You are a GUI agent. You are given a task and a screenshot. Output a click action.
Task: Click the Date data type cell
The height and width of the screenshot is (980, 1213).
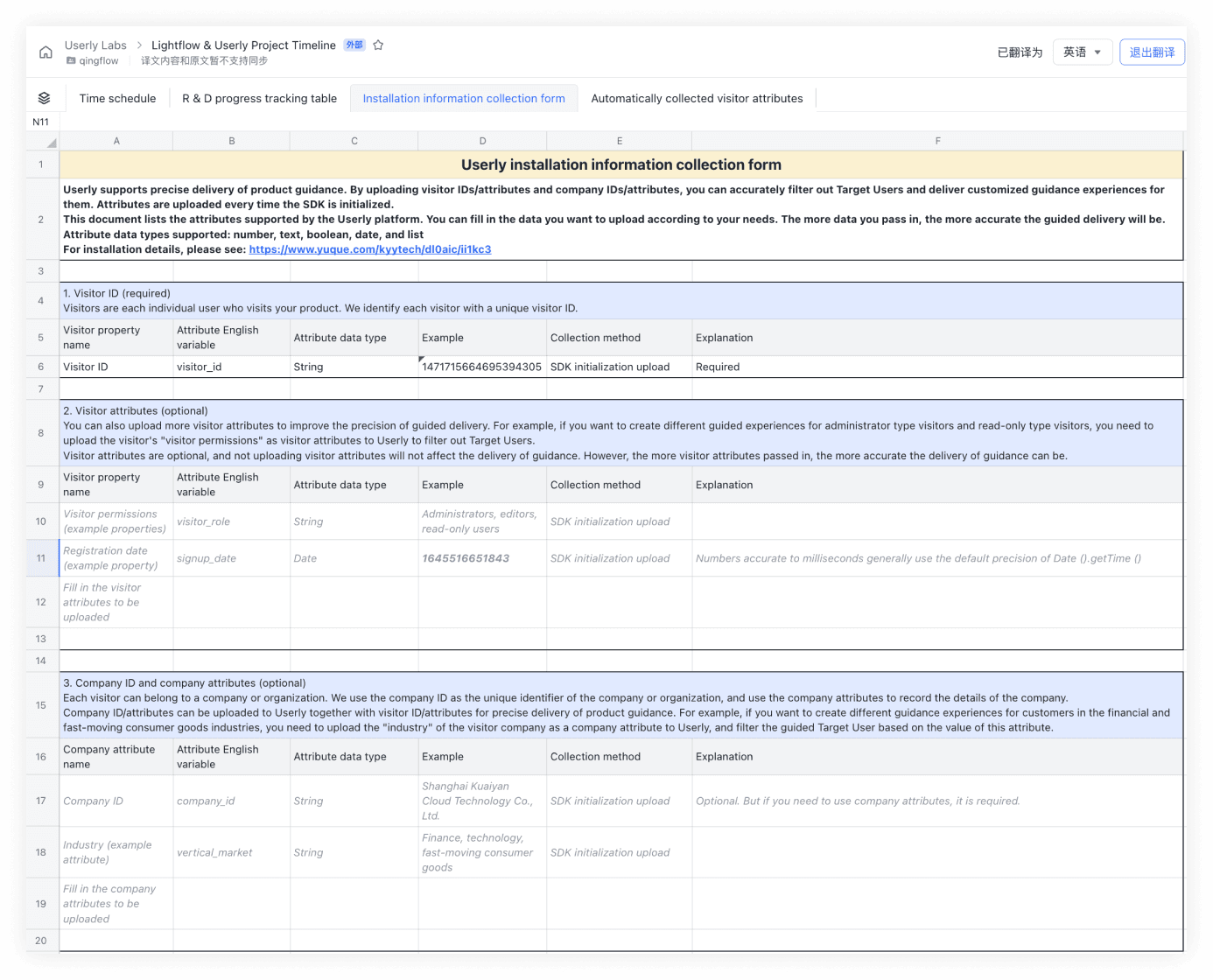tap(354, 558)
